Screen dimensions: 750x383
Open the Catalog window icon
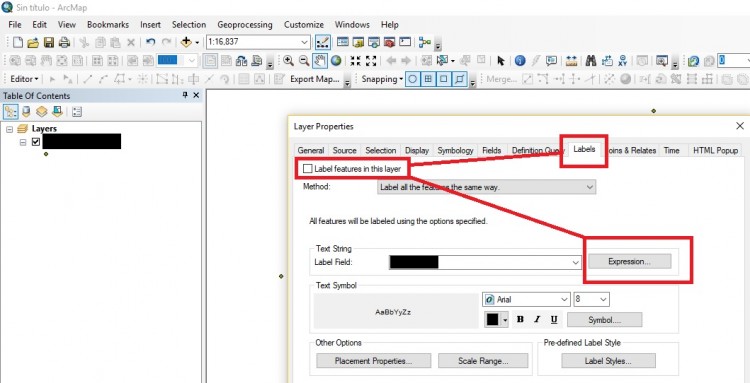click(358, 42)
